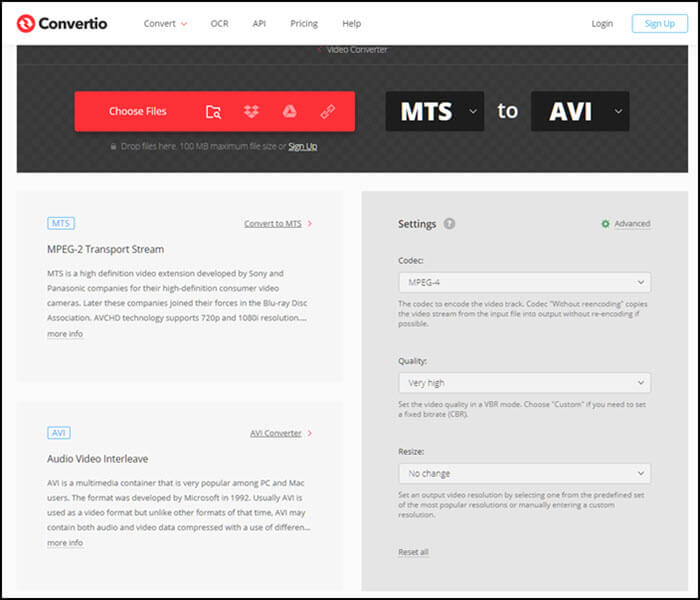Open the Pricing page

coord(304,23)
